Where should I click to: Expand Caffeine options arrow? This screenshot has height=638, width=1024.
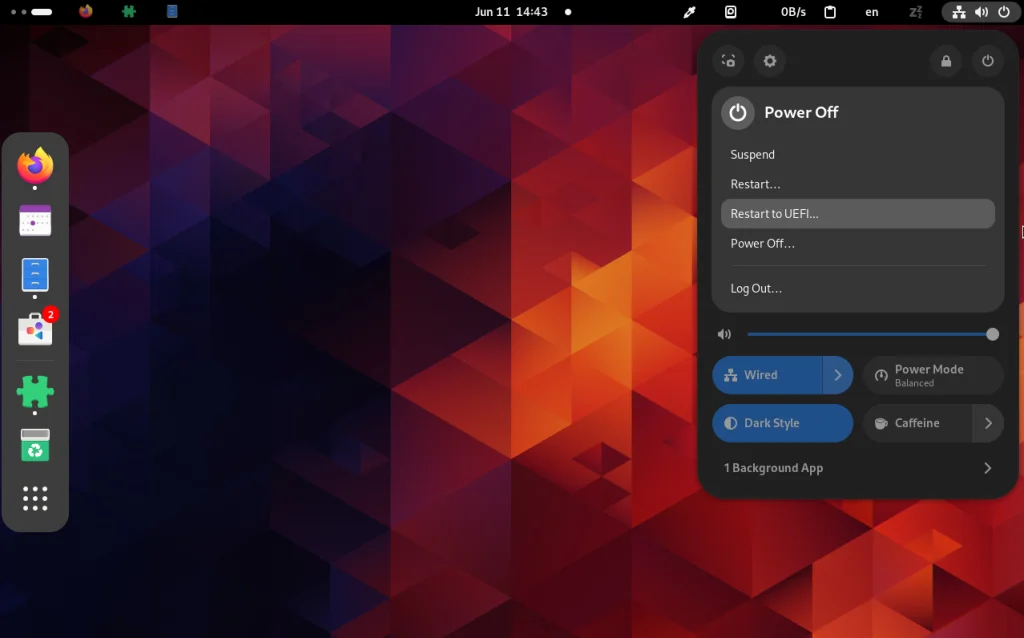[988, 423]
